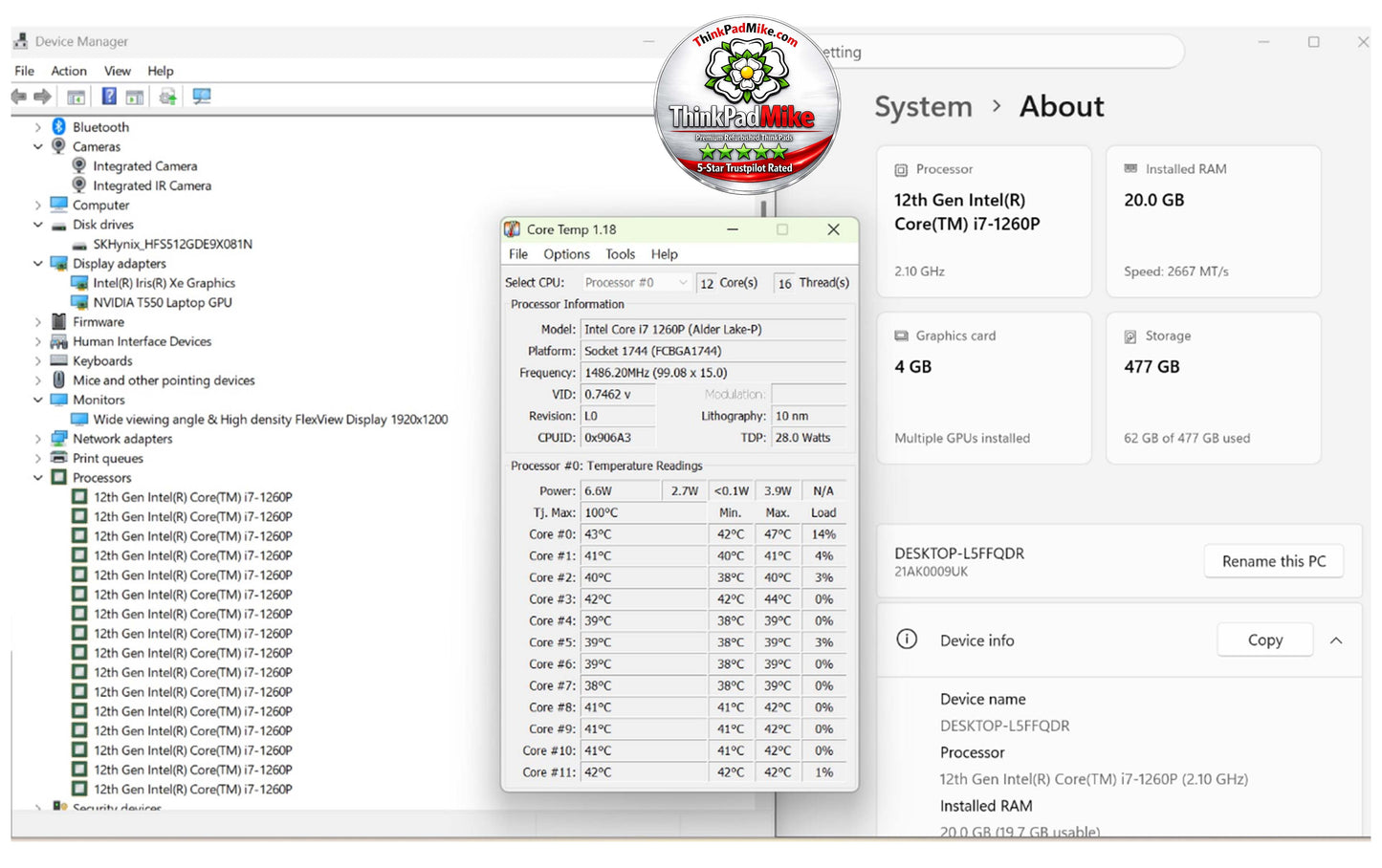Click the 'Intel Core i7 1260P (Alder Lake-P)' model text
The image size is (1382, 868).
point(673,329)
